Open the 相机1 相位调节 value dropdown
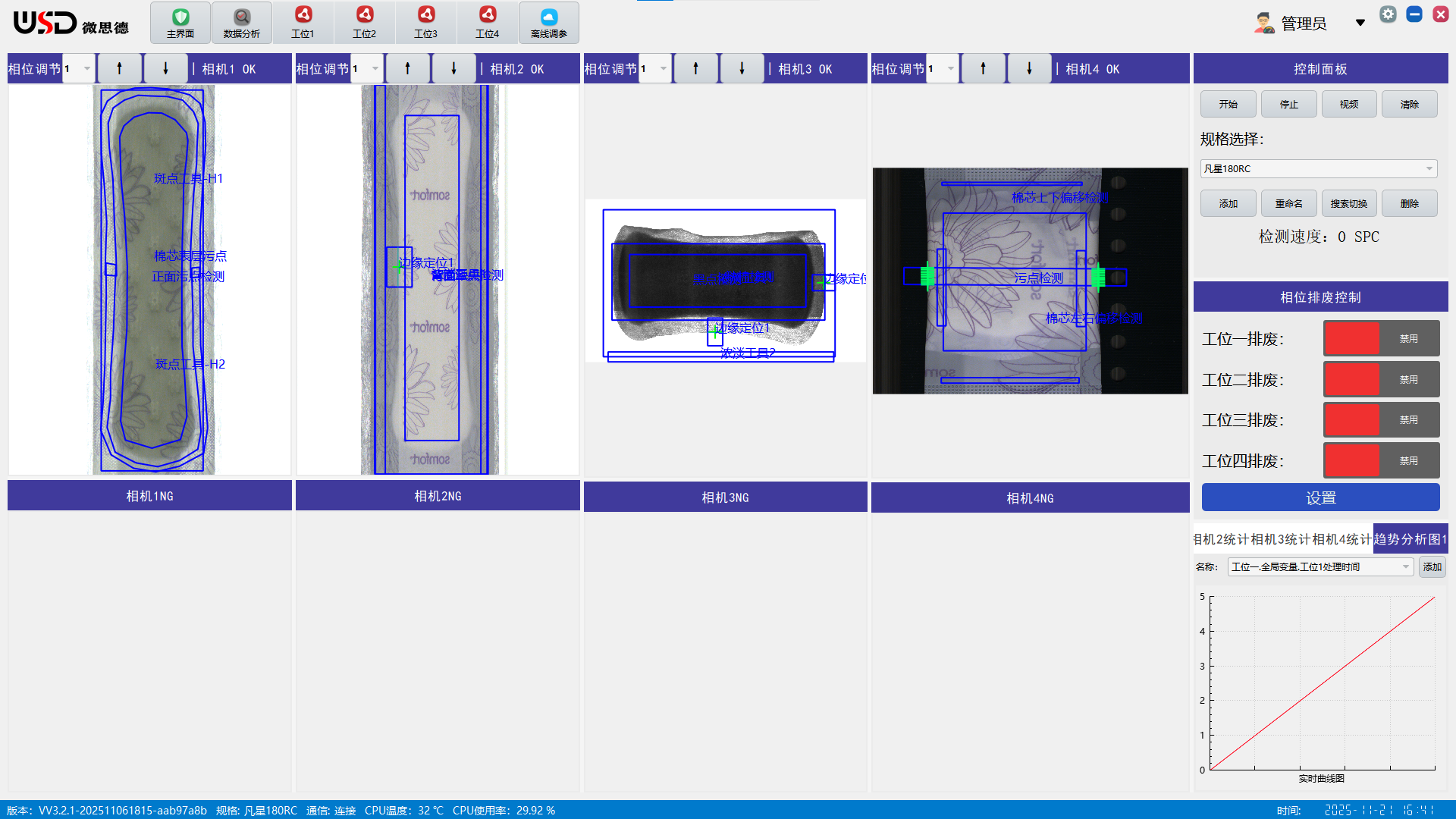Screen dimensions: 1456x819 tap(79, 69)
